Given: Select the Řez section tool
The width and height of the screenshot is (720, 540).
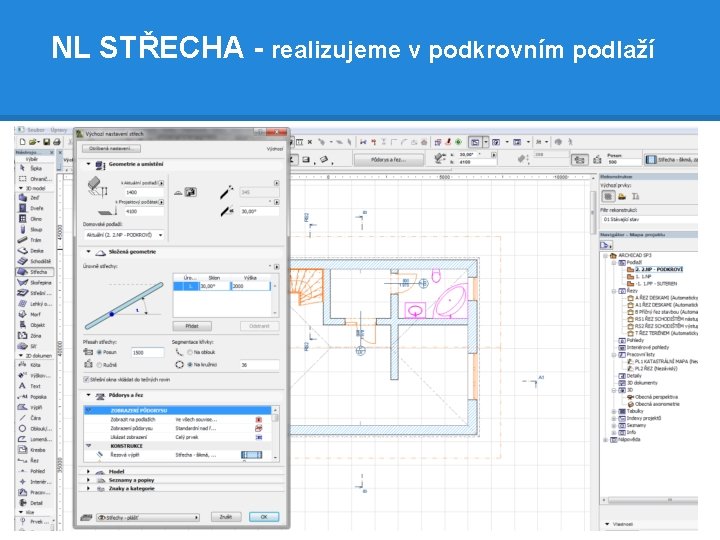Looking at the screenshot, I should tap(30, 461).
